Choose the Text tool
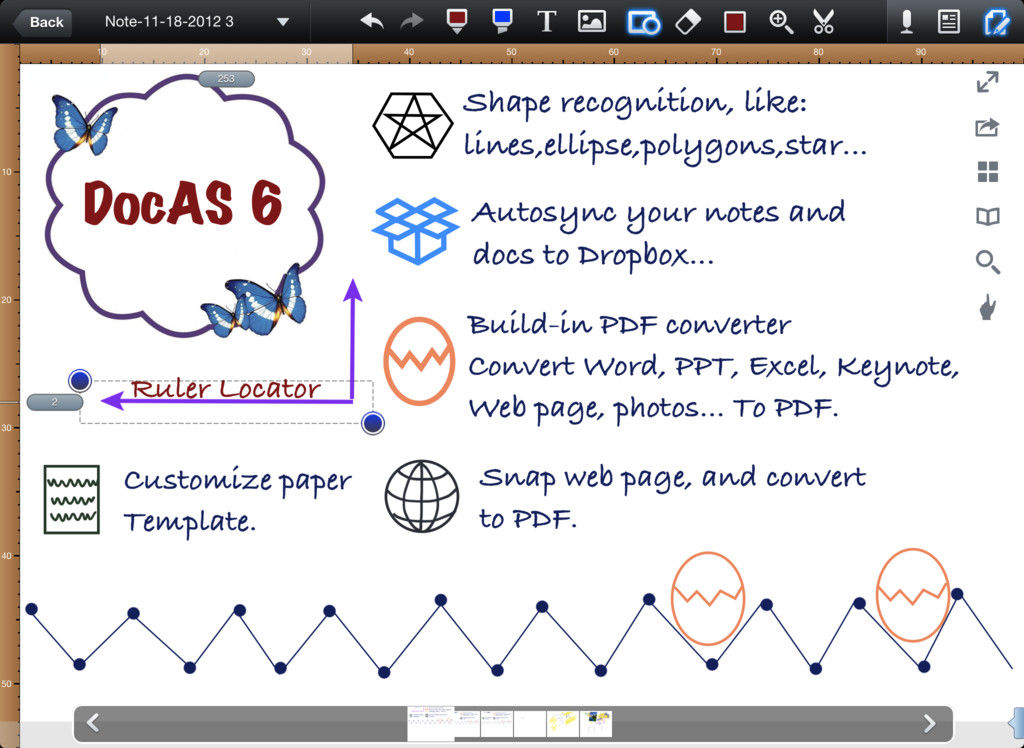Image resolution: width=1024 pixels, height=748 pixels. pyautogui.click(x=546, y=22)
